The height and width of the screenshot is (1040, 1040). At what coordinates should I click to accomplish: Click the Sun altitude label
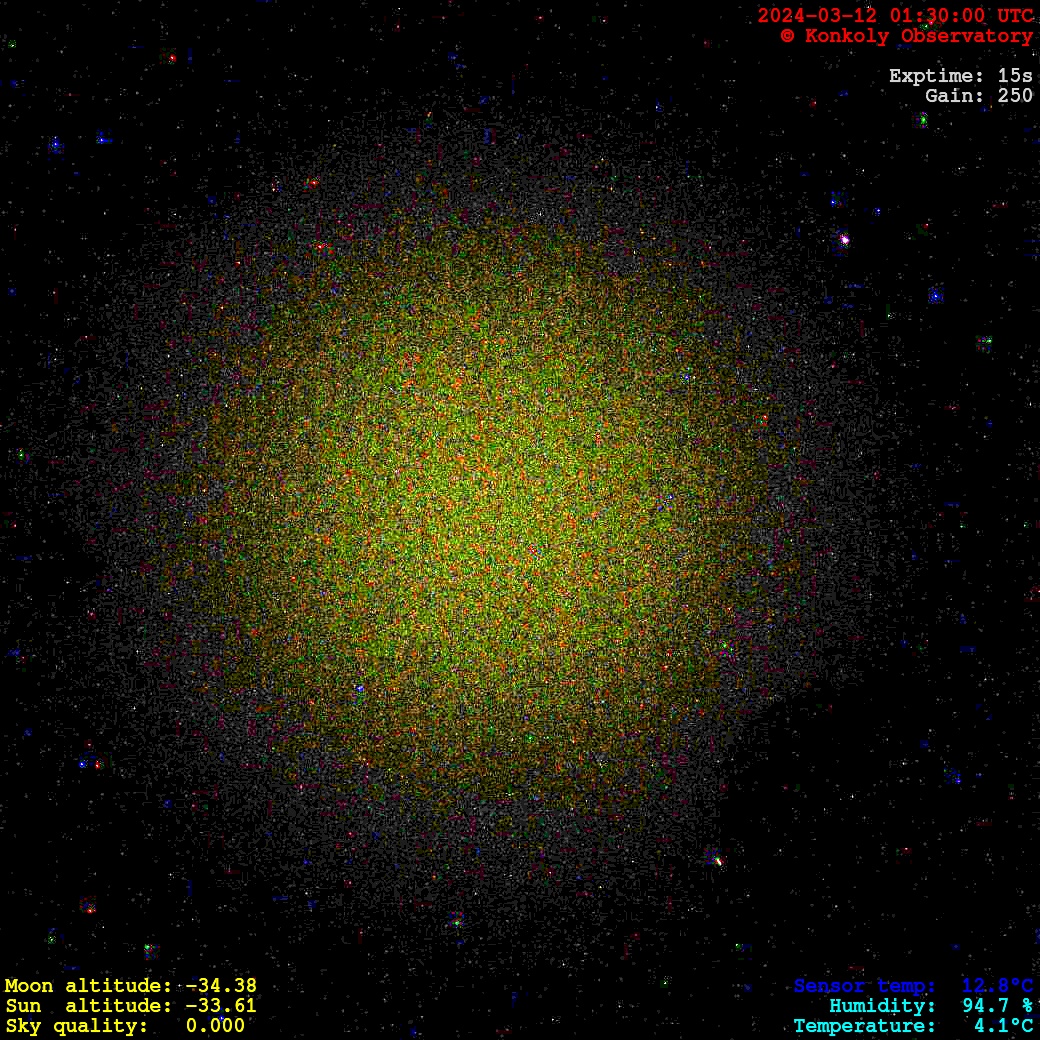[88, 1006]
